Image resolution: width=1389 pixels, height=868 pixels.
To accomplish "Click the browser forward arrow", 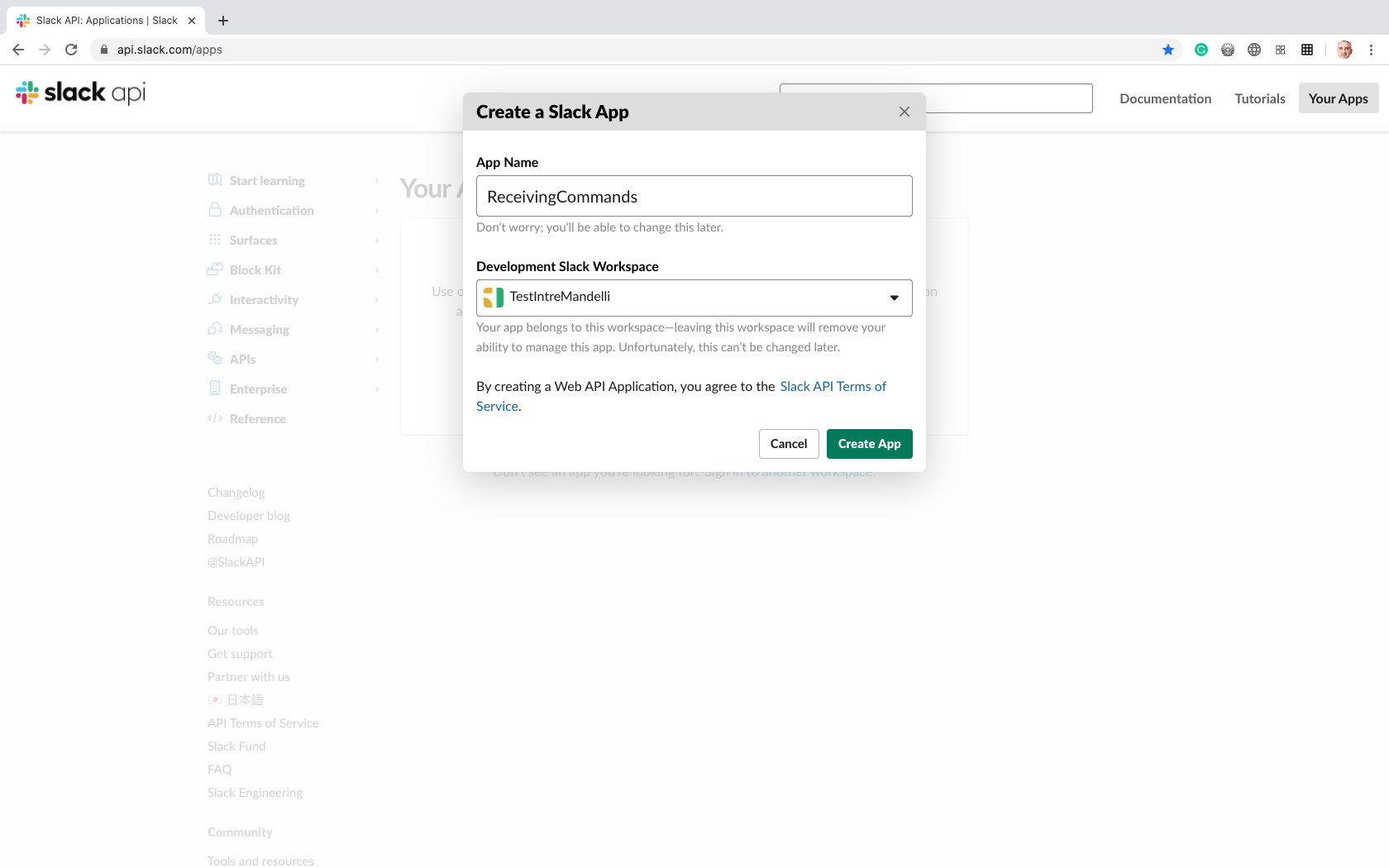I will pyautogui.click(x=45, y=50).
